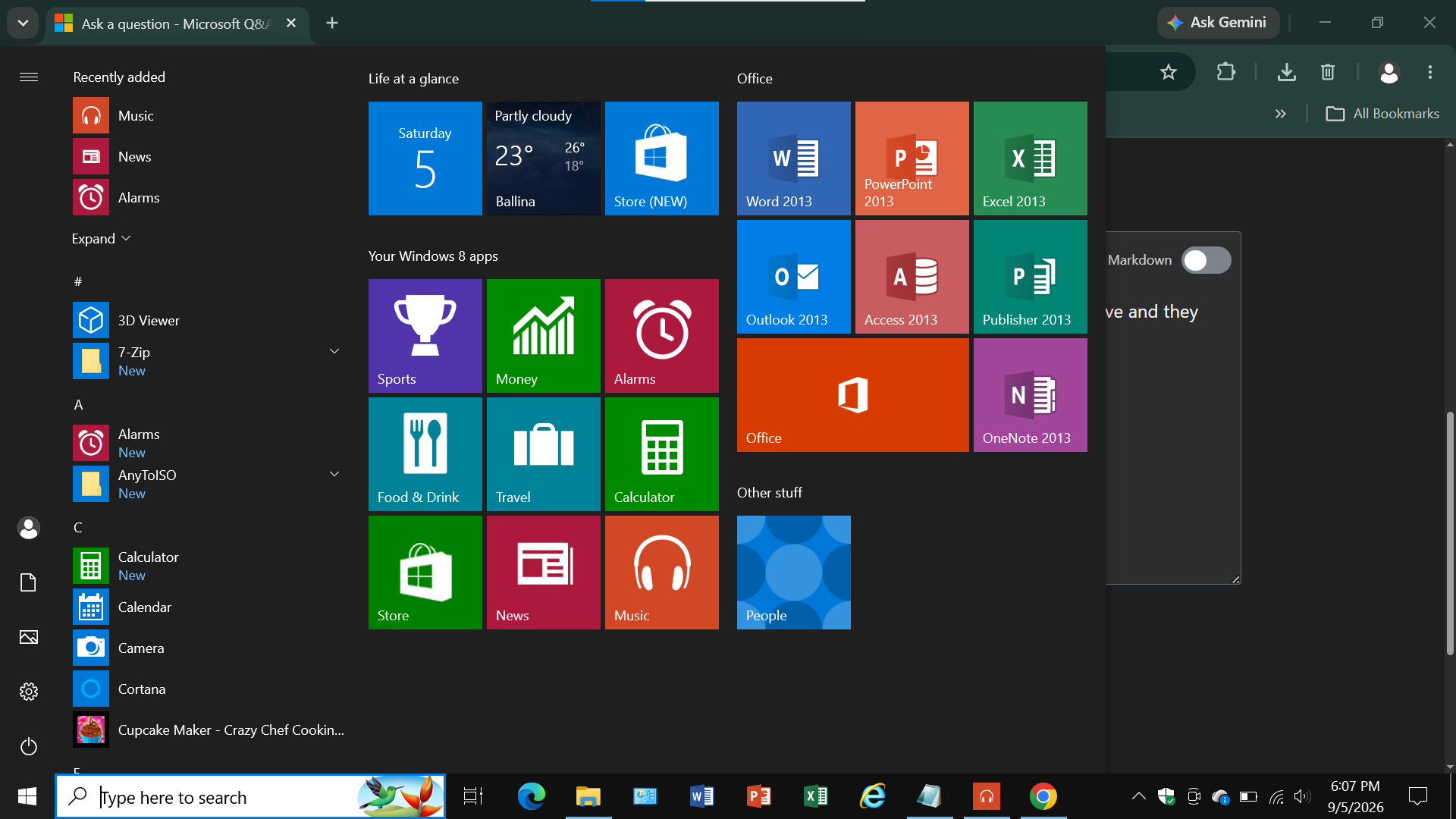Open the Saturday 5 calendar tile

tap(425, 158)
